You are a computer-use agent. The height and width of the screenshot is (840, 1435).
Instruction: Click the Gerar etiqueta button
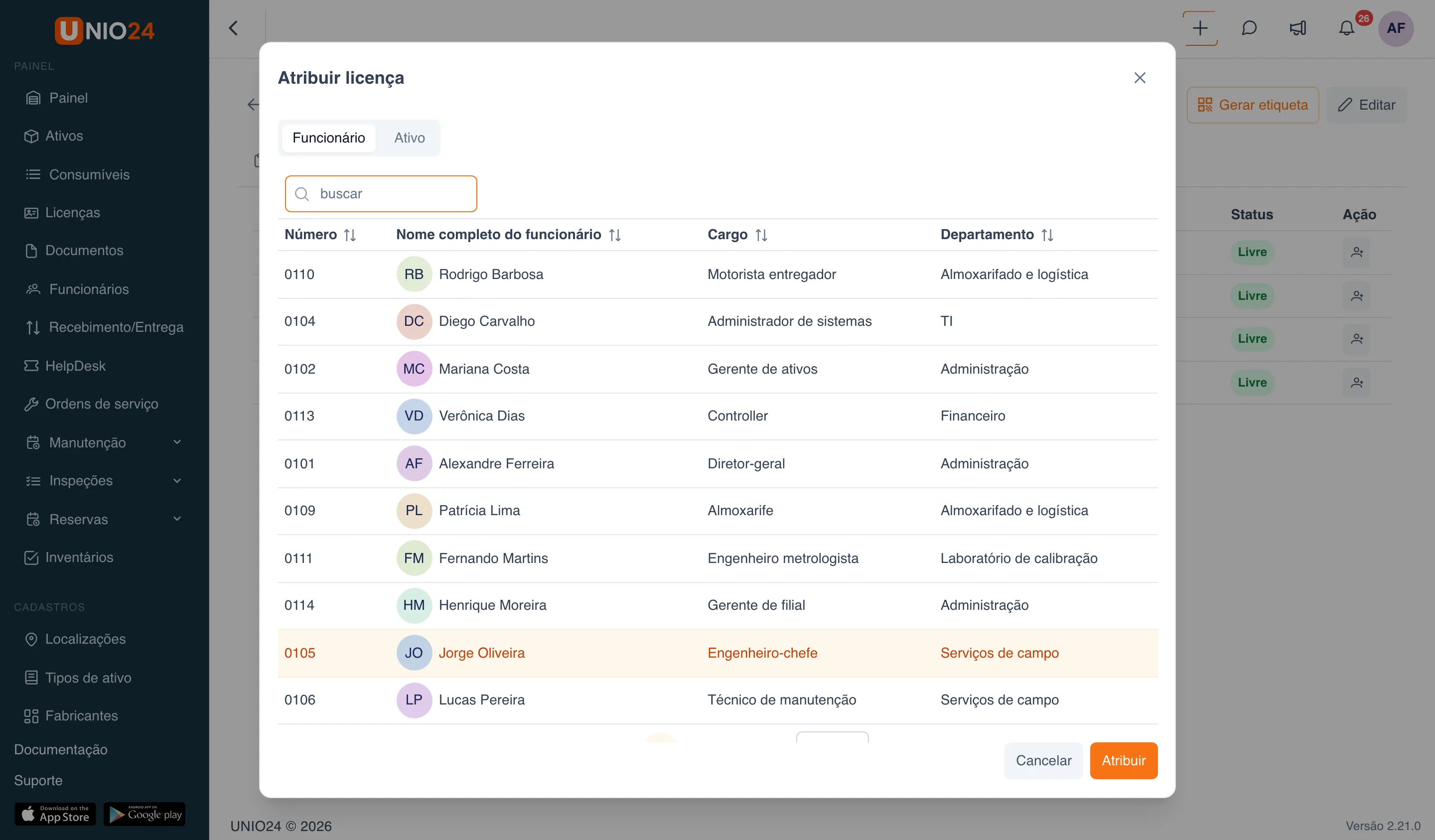click(x=1252, y=105)
